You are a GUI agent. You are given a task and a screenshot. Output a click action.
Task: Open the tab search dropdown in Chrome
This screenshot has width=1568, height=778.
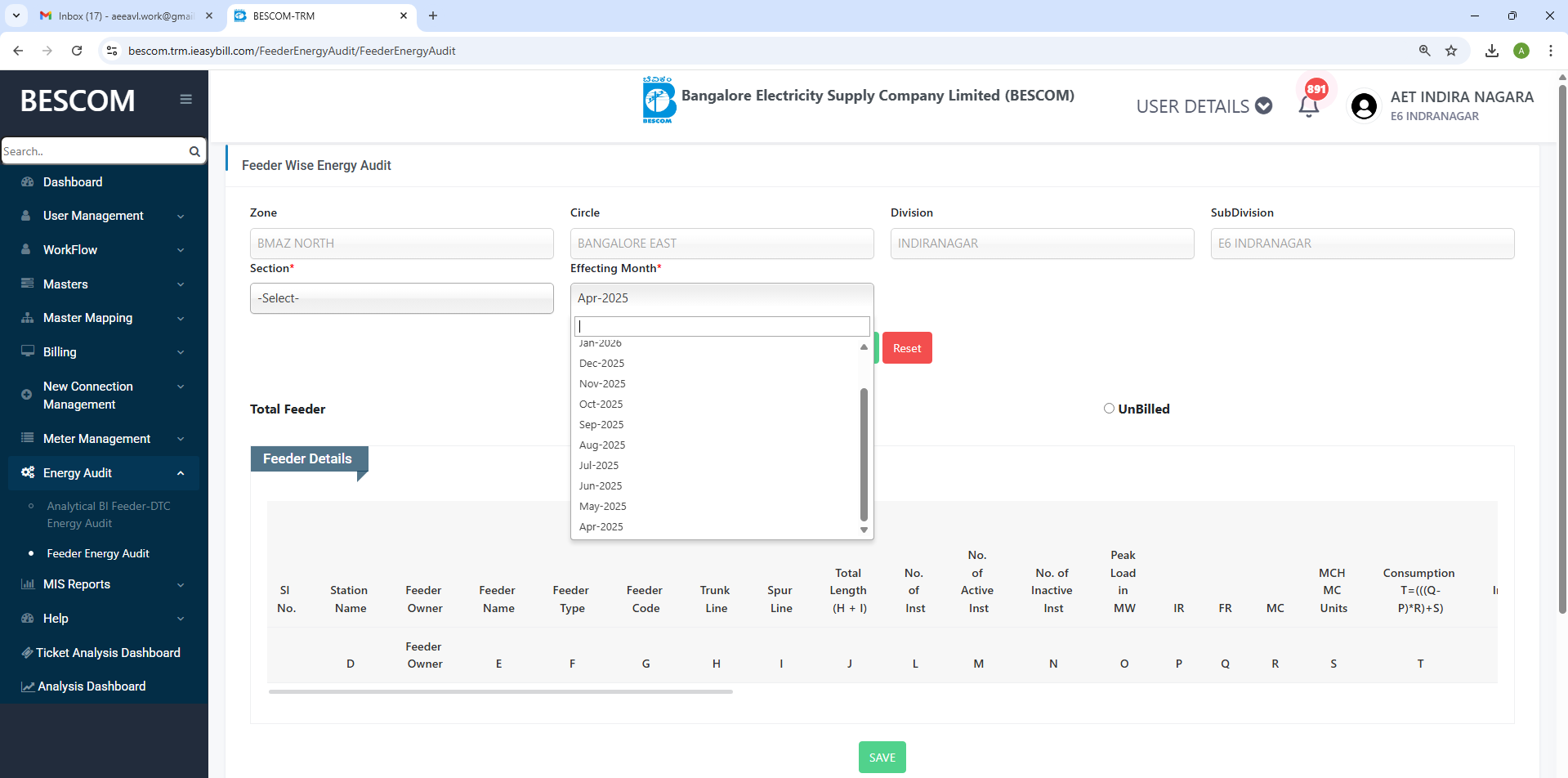pyautogui.click(x=16, y=16)
